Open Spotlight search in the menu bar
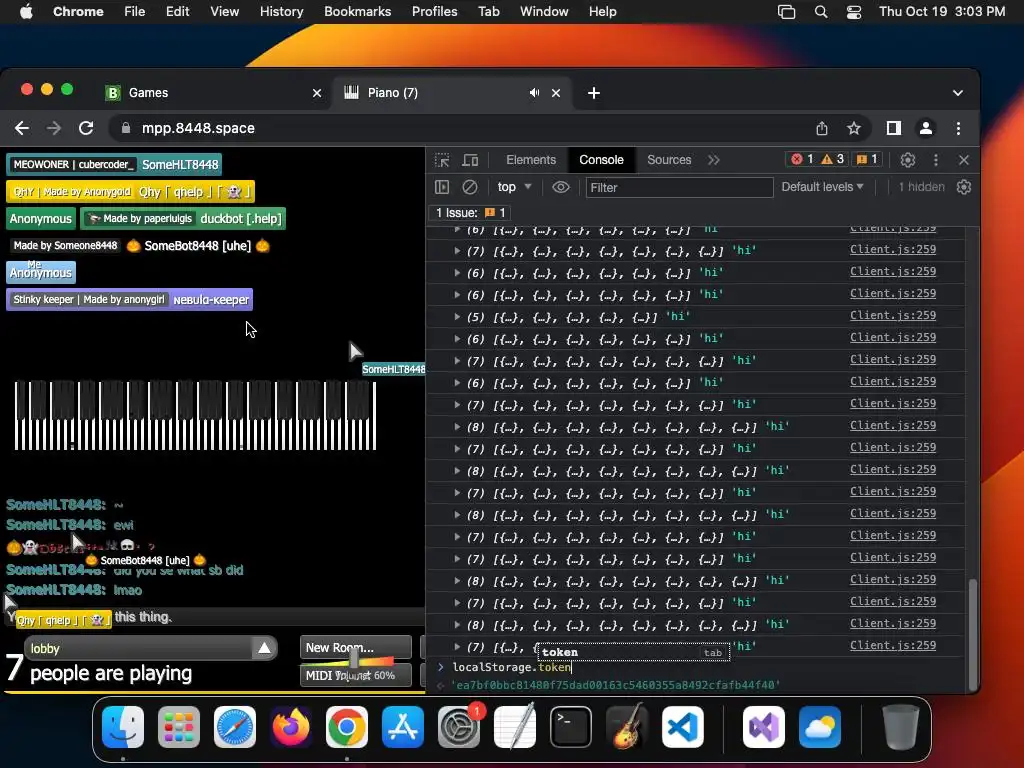The width and height of the screenshot is (1024, 768). point(821,12)
